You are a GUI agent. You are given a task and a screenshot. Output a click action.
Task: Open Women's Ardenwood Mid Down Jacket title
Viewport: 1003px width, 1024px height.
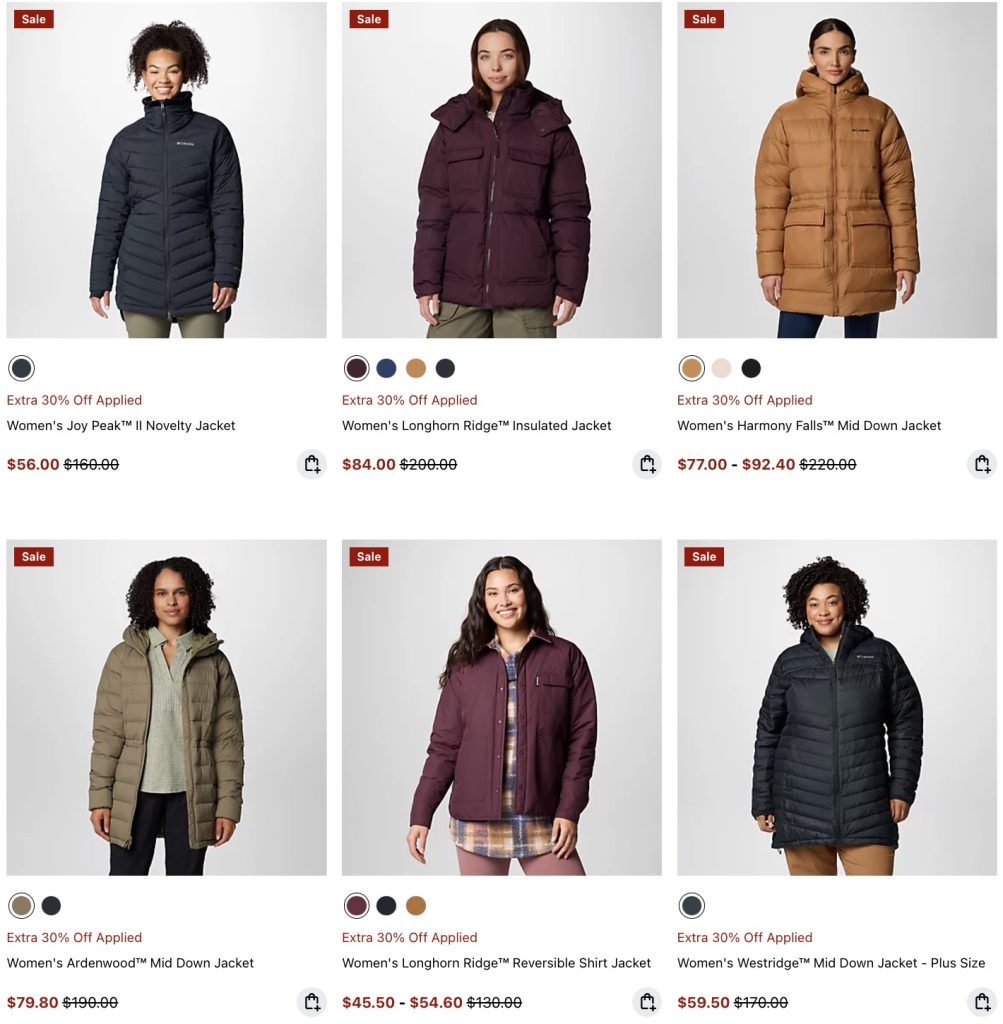click(x=130, y=963)
